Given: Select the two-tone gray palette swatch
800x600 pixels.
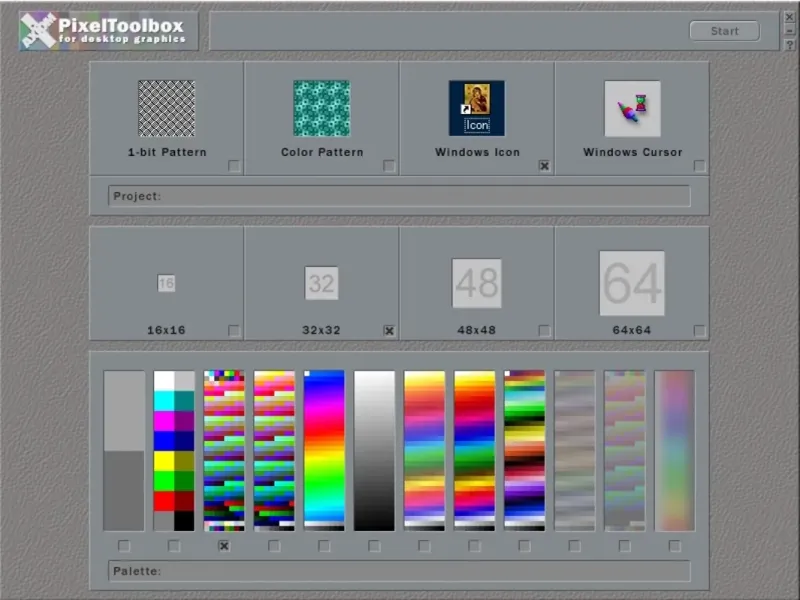Looking at the screenshot, I should [x=124, y=451].
